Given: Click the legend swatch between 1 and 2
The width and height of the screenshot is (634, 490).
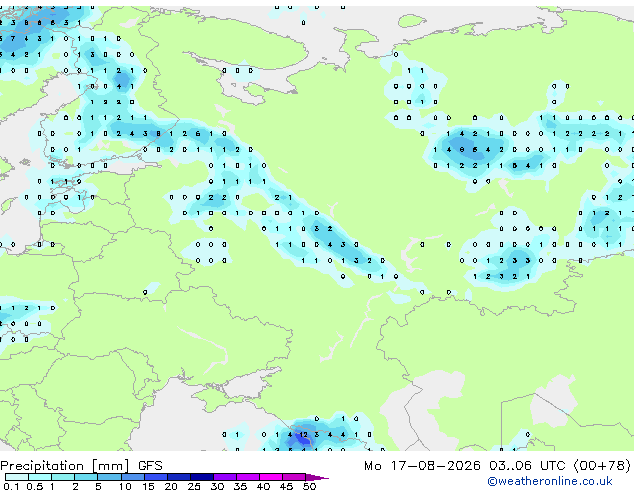Looking at the screenshot, I should point(63,477).
